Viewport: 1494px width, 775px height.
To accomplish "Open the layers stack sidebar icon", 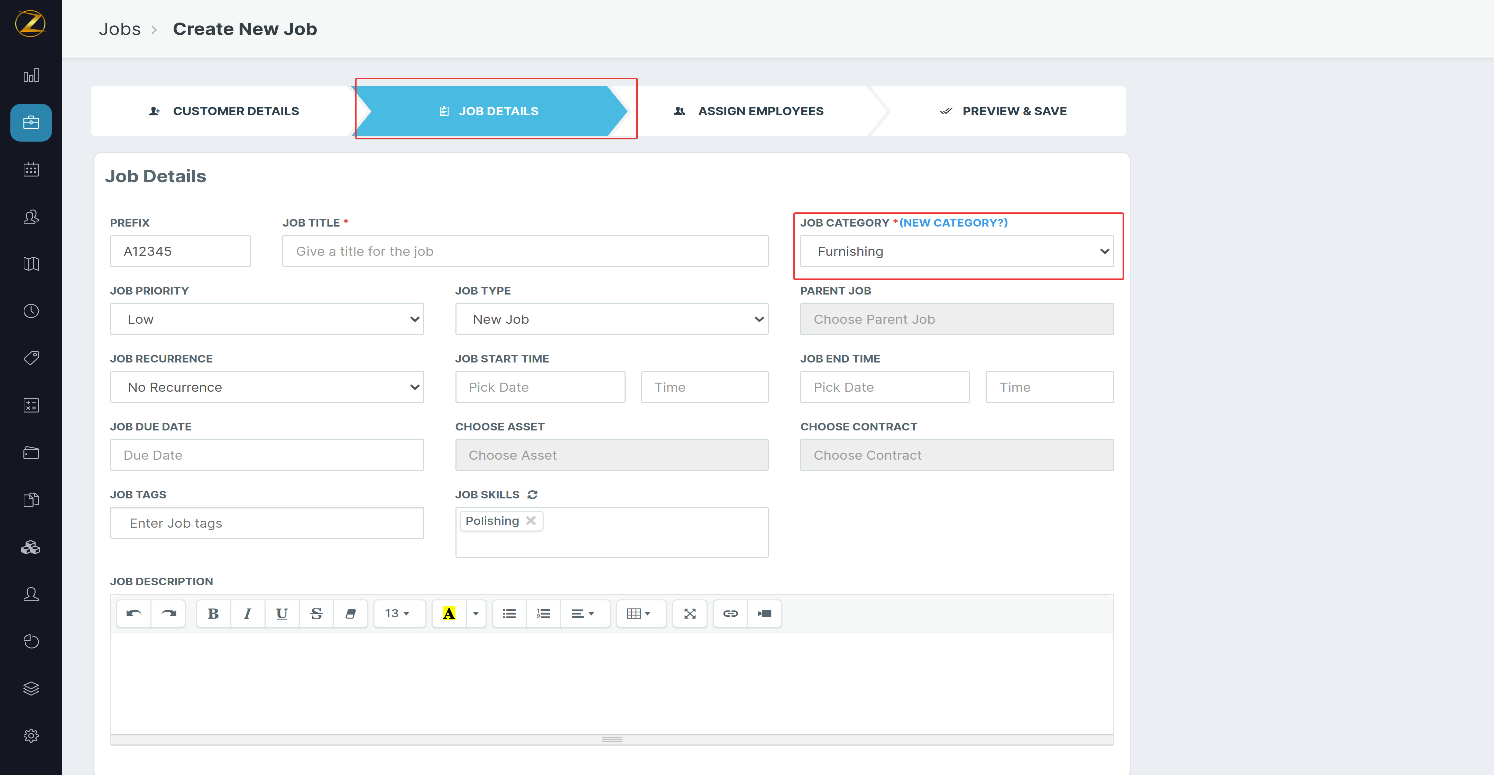I will 31,688.
